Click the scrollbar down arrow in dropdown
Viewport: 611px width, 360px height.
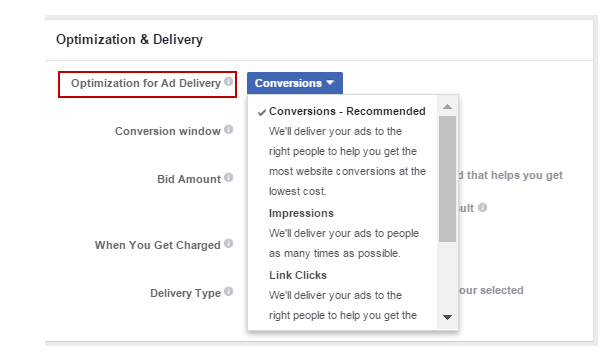[x=447, y=317]
